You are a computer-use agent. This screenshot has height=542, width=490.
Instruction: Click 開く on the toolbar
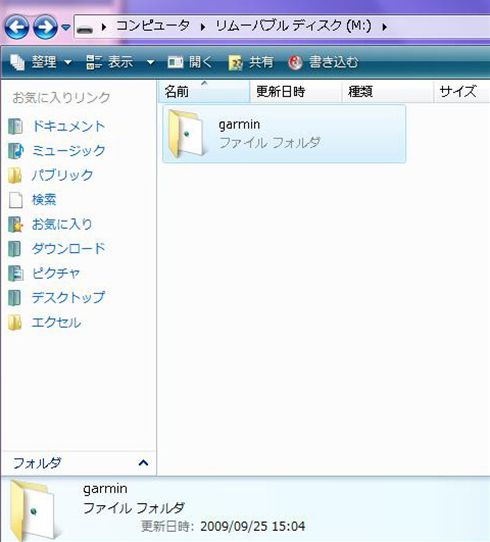point(190,62)
